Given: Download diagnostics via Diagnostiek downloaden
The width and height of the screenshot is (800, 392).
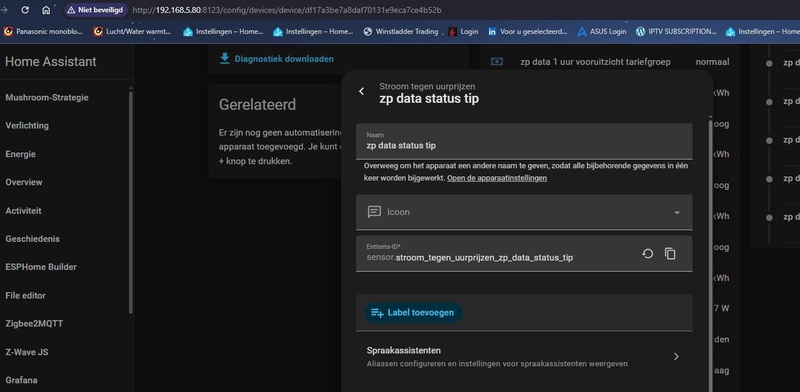Looking at the screenshot, I should pyautogui.click(x=277, y=59).
